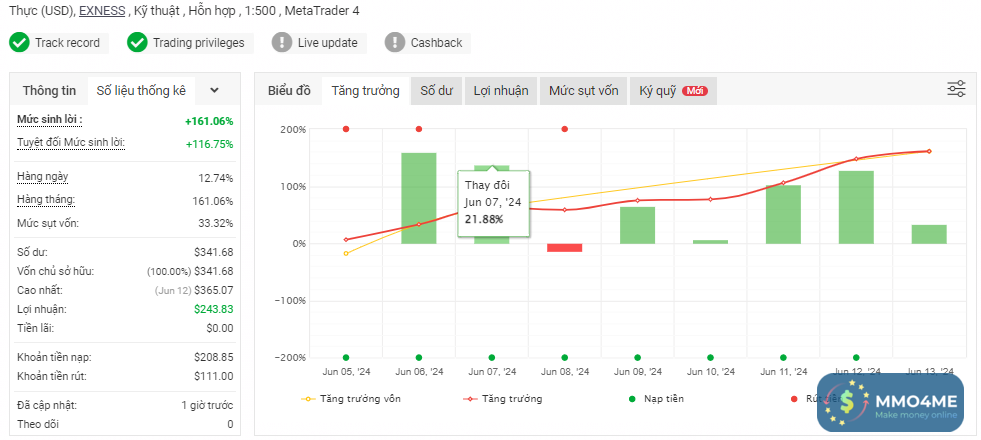Click the green Track record checkmark icon
Image resolution: width=981 pixels, height=440 pixels.
coord(19,43)
